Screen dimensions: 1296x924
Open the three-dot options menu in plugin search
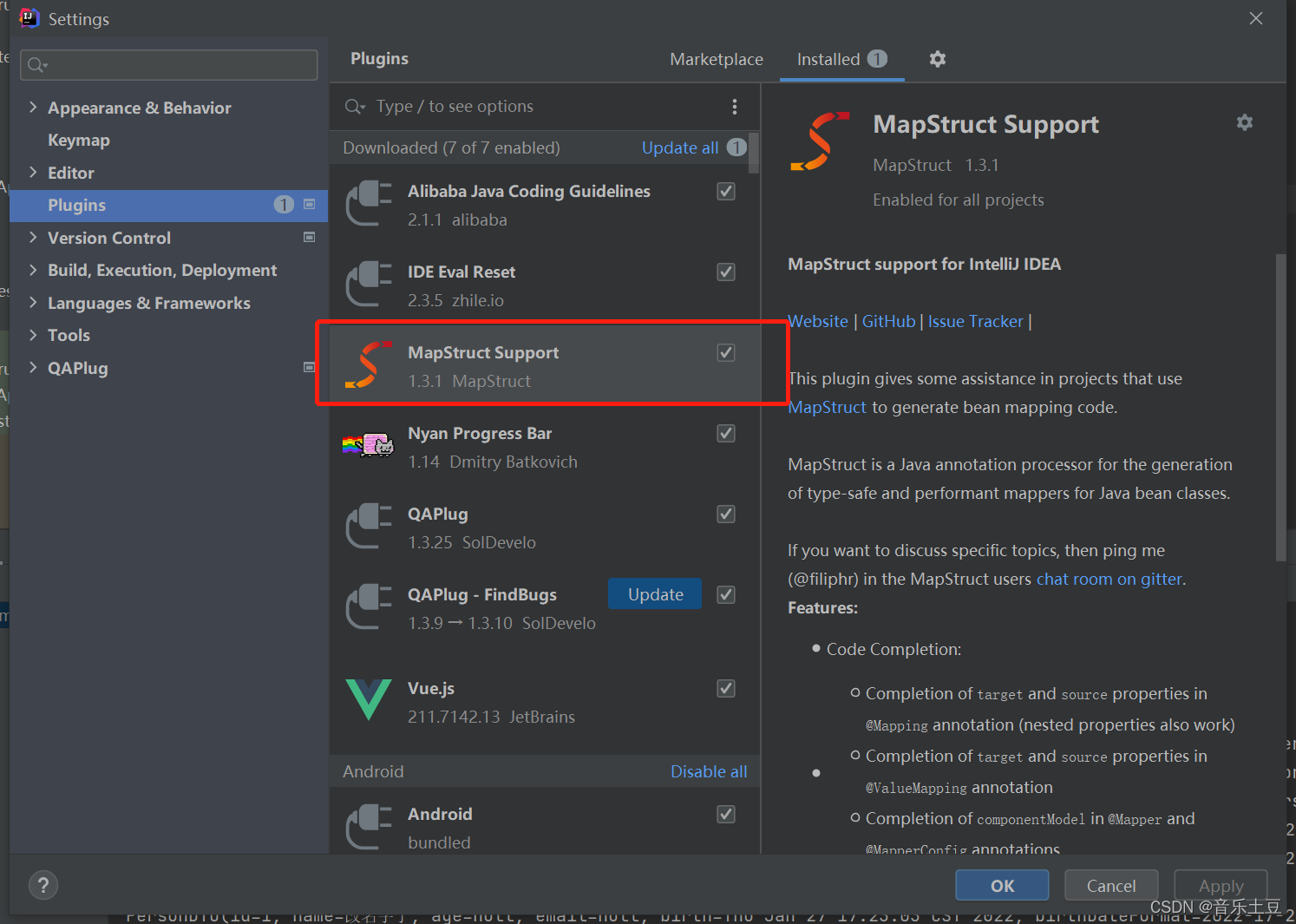tap(735, 107)
